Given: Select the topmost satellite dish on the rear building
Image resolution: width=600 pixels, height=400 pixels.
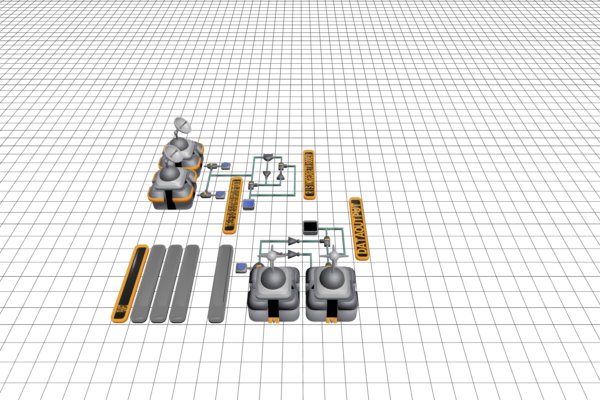Looking at the screenshot, I should click(x=182, y=125).
